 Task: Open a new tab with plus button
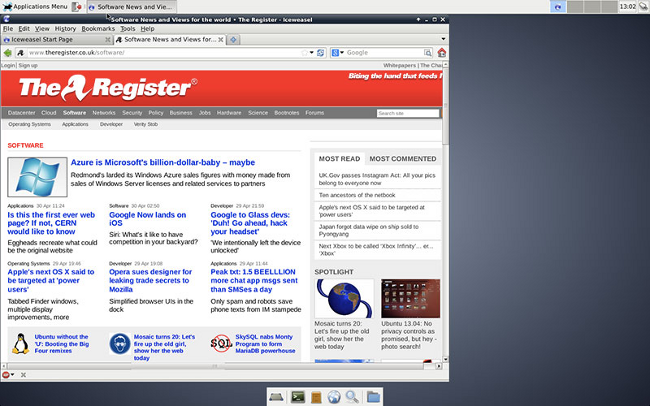tap(233, 40)
